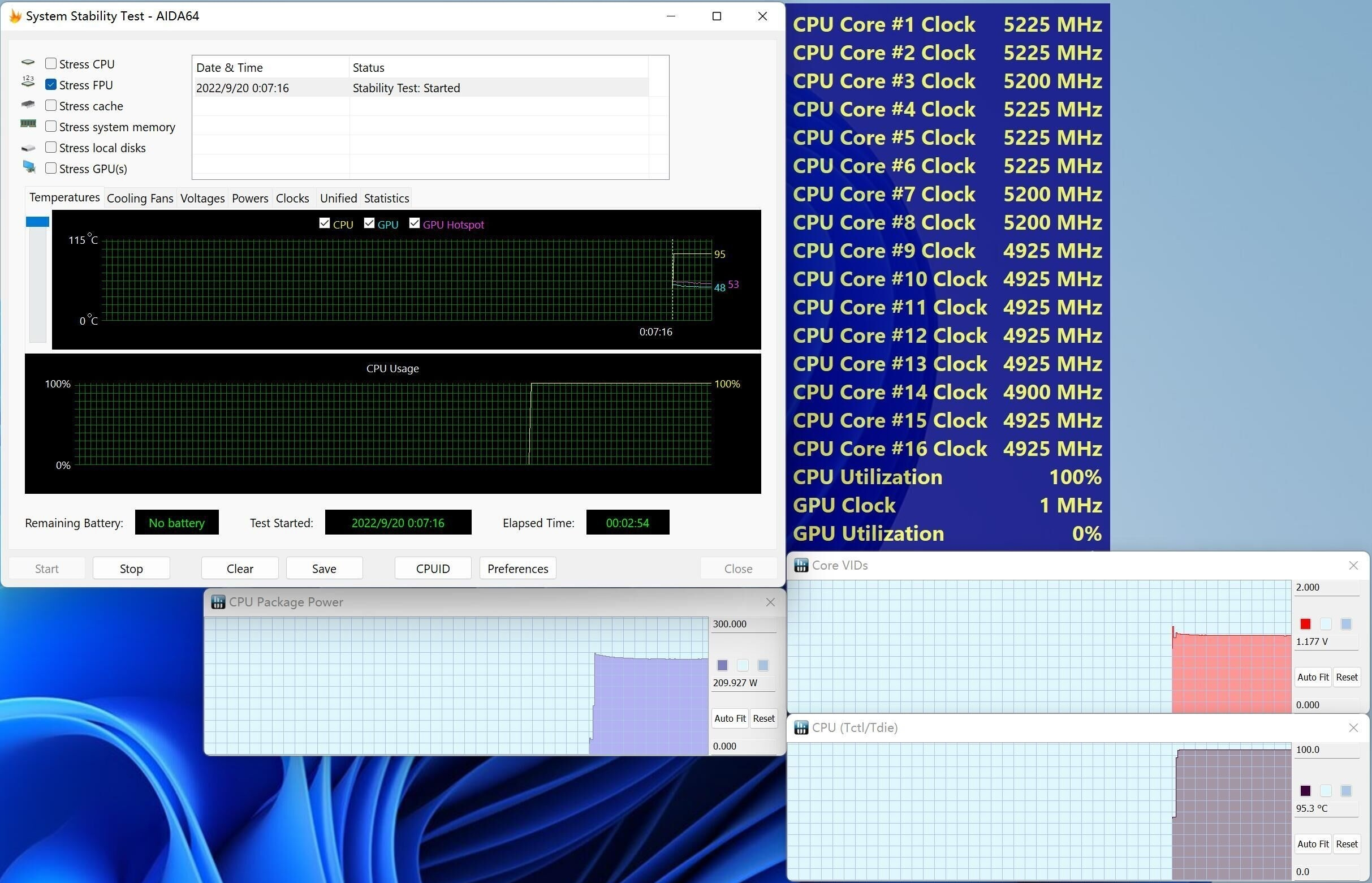Image resolution: width=1372 pixels, height=883 pixels.
Task: Toggle CPU temperature graph checkbox
Action: coord(325,223)
